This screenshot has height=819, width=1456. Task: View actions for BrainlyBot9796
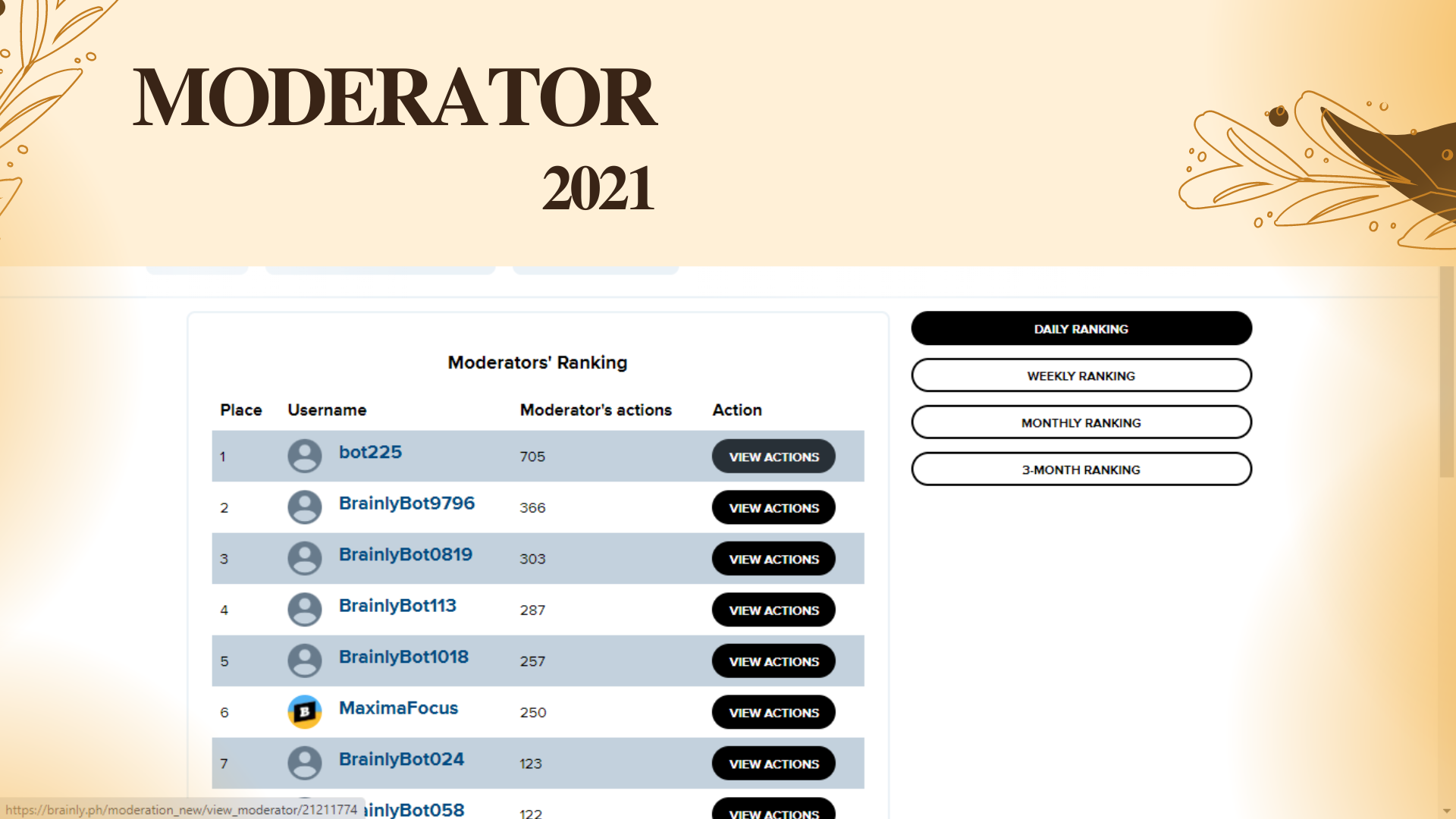click(773, 507)
